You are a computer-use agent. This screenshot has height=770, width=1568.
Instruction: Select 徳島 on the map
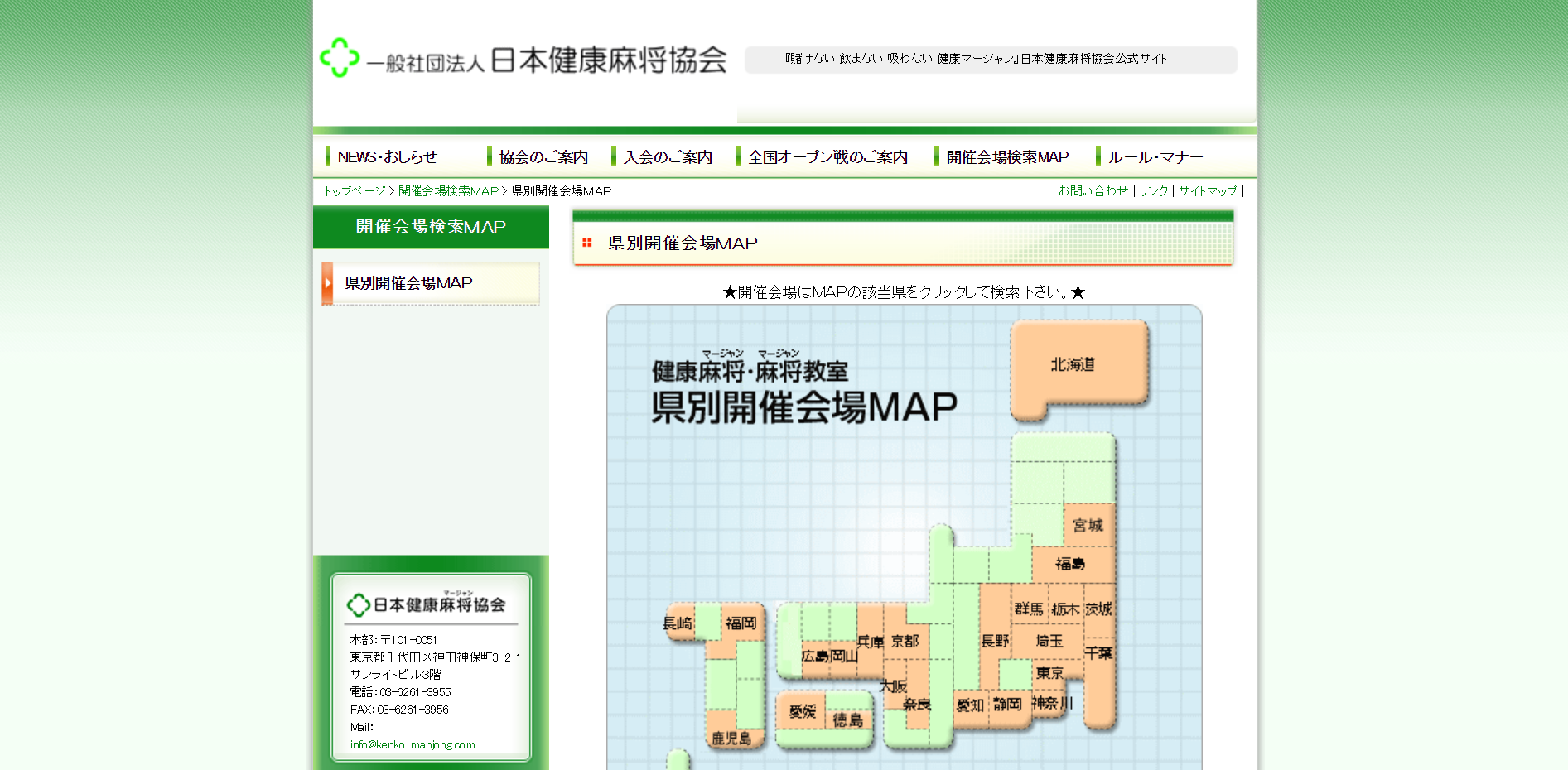coord(848,719)
